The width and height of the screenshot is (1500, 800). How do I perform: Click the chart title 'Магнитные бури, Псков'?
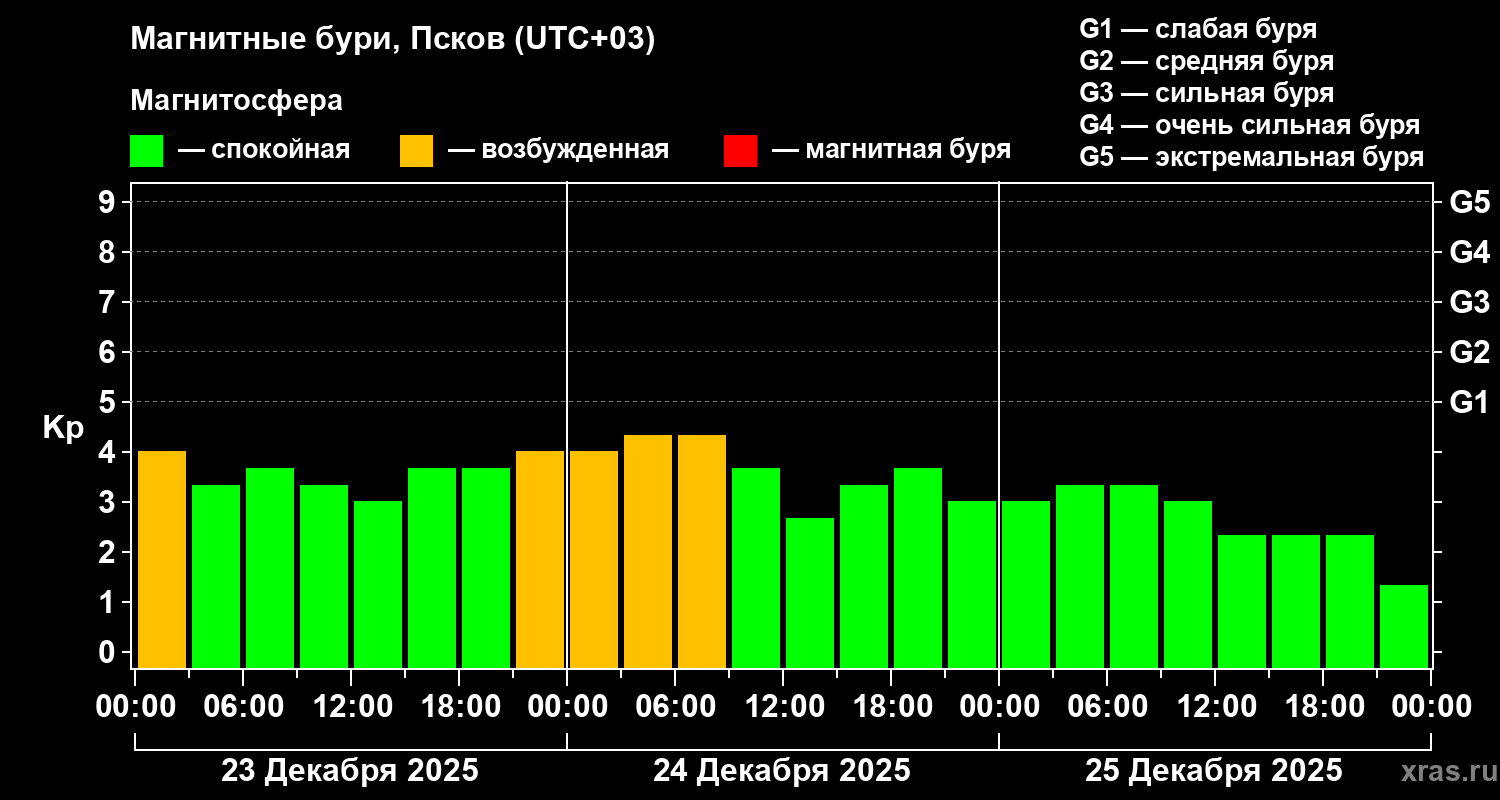392,40
